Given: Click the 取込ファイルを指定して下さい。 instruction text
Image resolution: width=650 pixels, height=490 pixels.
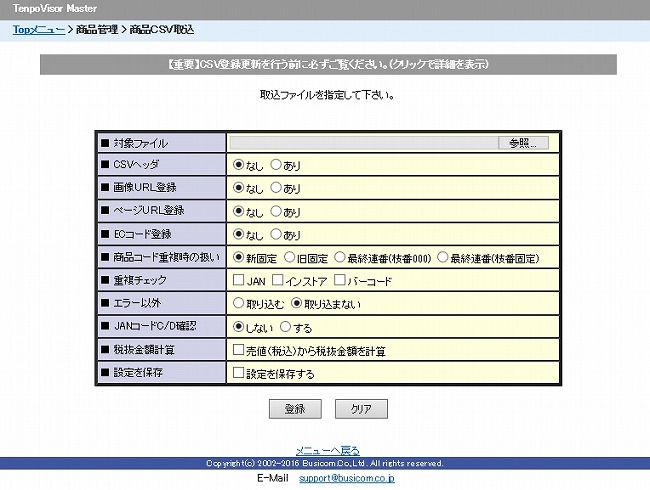Looking at the screenshot, I should 327,95.
